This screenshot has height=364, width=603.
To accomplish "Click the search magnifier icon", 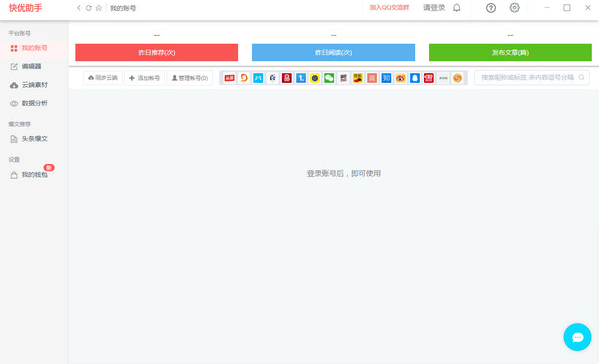I will tap(581, 78).
